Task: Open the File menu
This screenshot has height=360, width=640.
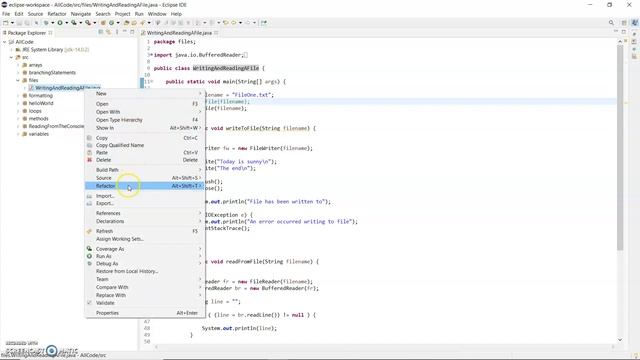Action: [x=6, y=14]
